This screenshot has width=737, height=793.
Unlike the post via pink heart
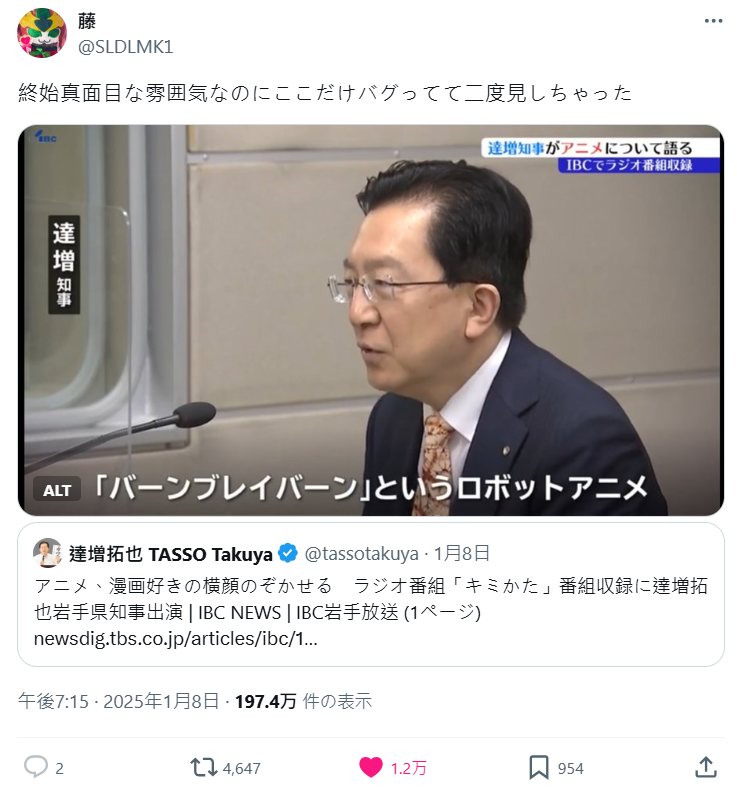[370, 767]
